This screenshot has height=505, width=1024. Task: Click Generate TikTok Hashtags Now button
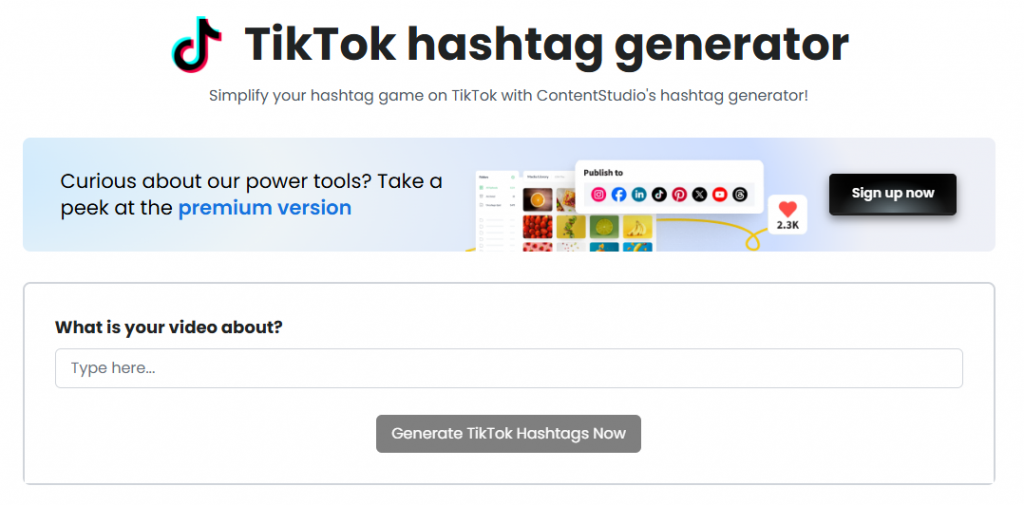[509, 434]
